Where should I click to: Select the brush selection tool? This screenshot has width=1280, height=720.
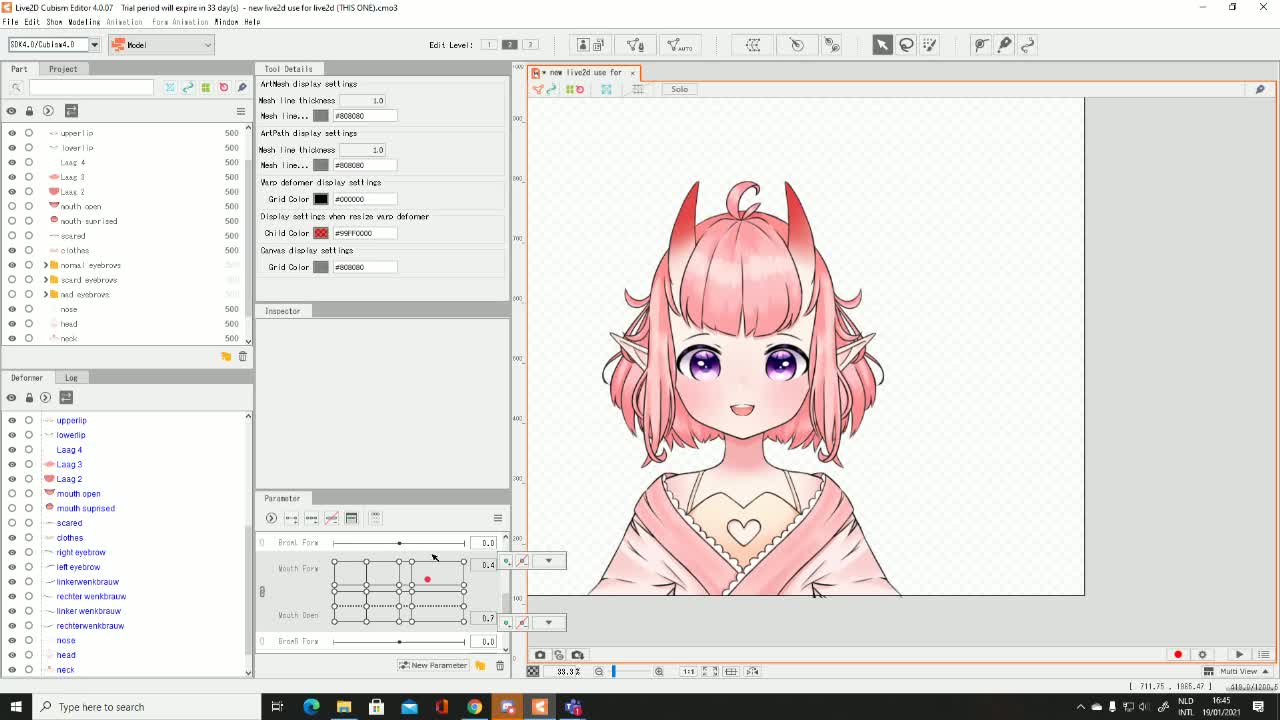930,44
